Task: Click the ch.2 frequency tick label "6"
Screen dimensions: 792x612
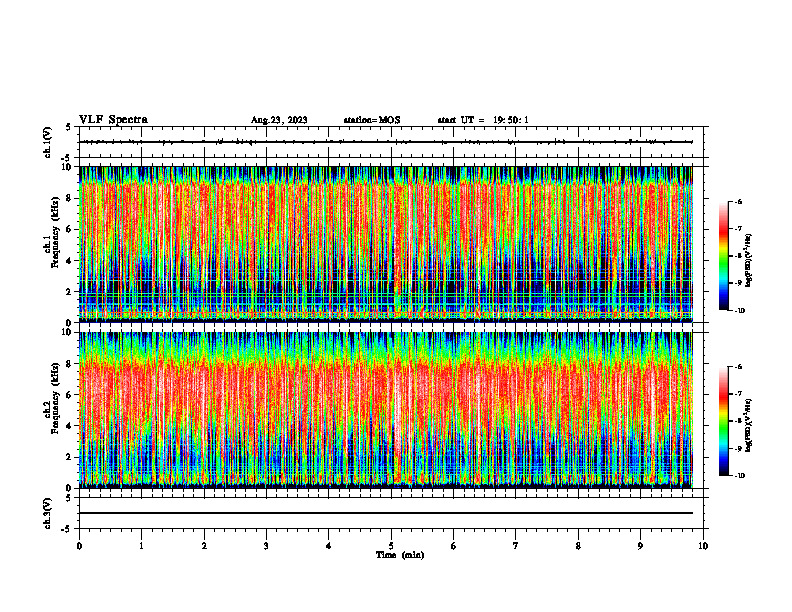Action: pyautogui.click(x=70, y=395)
